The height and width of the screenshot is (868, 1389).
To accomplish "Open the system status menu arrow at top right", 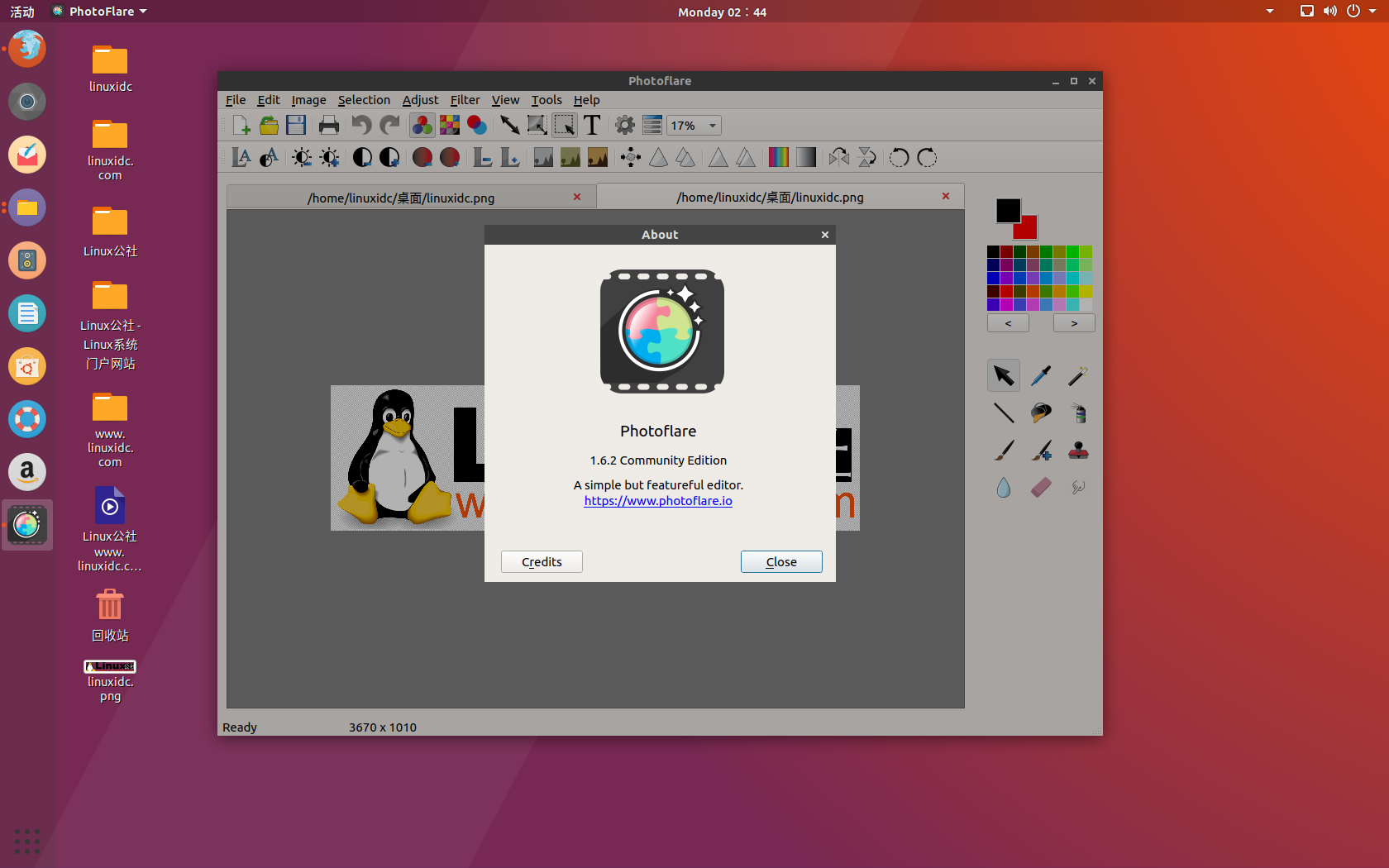I will (1372, 12).
